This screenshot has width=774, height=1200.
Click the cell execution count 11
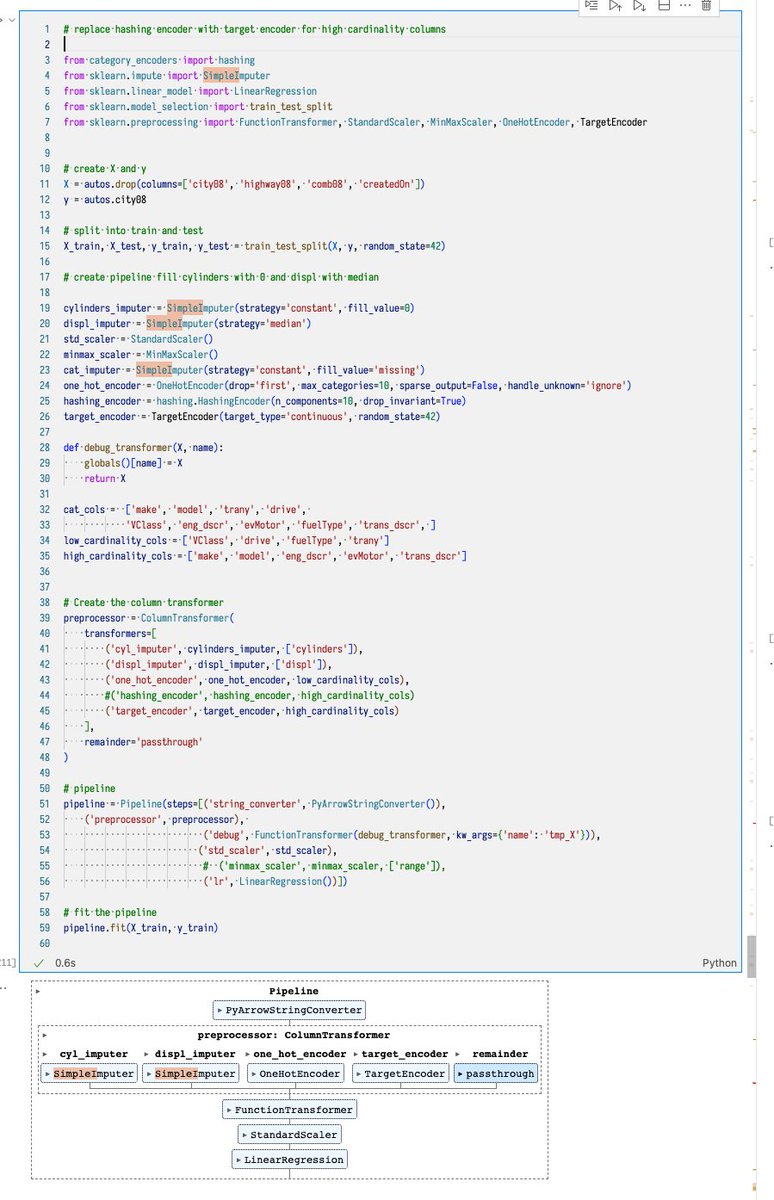point(7,963)
